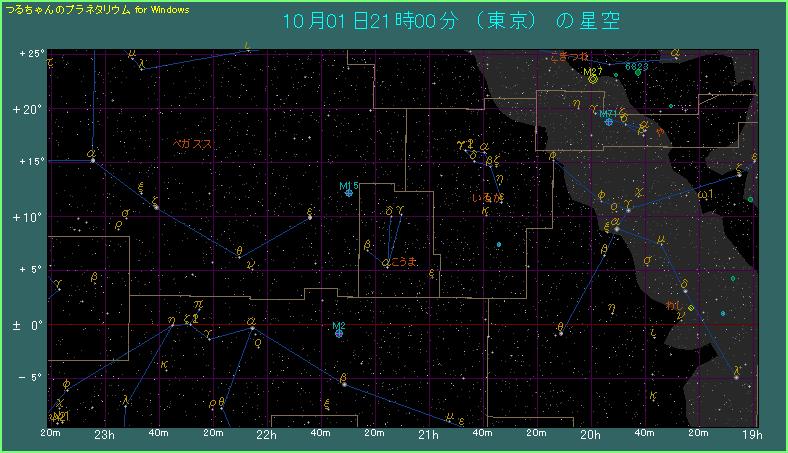Click the つるちゃんのプラネタリウム program title

pyautogui.click(x=97, y=9)
